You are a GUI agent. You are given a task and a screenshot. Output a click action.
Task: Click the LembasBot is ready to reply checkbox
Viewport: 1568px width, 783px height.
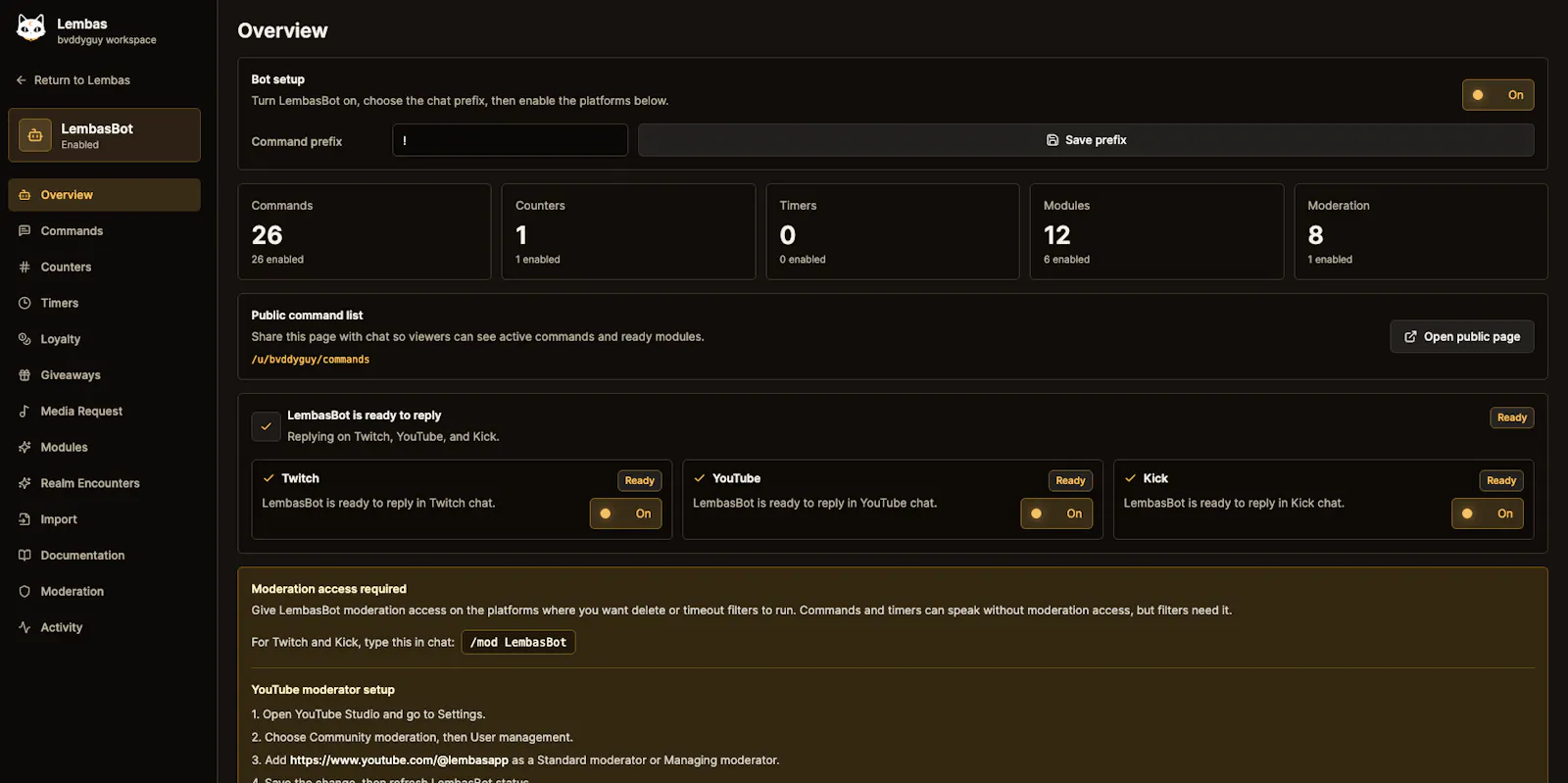[266, 426]
